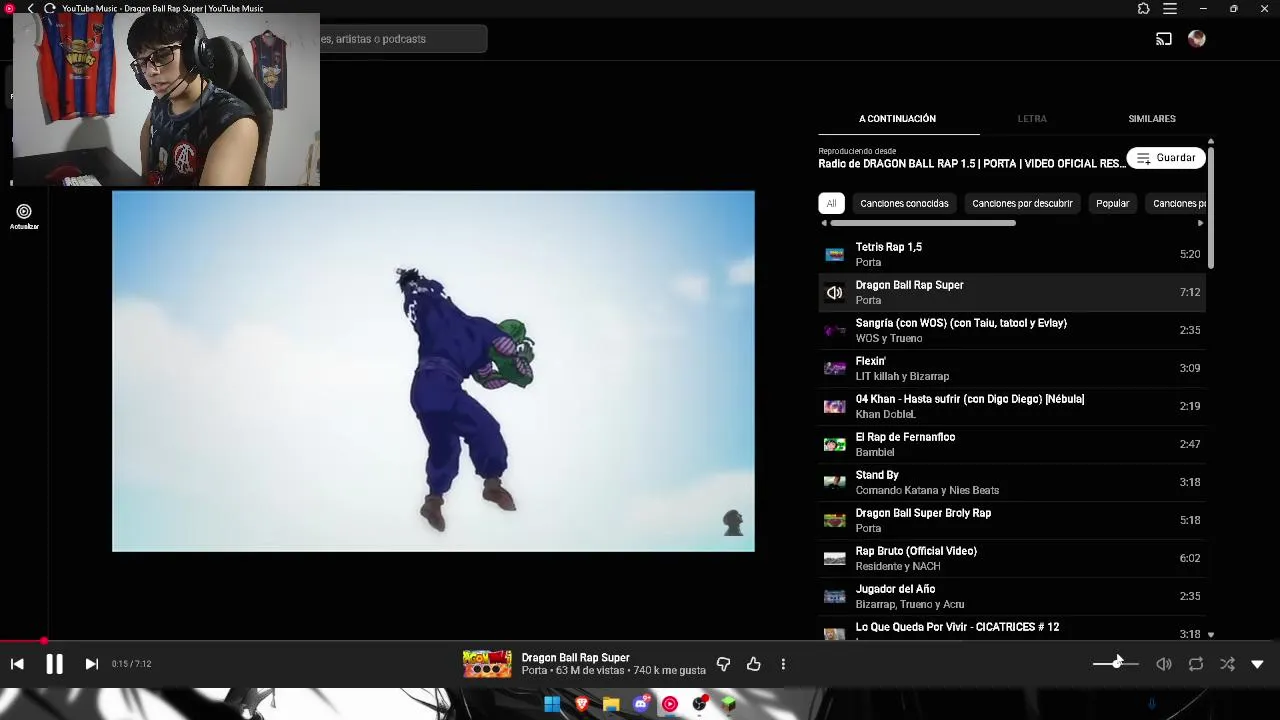Screen dimensions: 1280x720
Task: Open Residente y NACH artist link
Action: (x=898, y=566)
